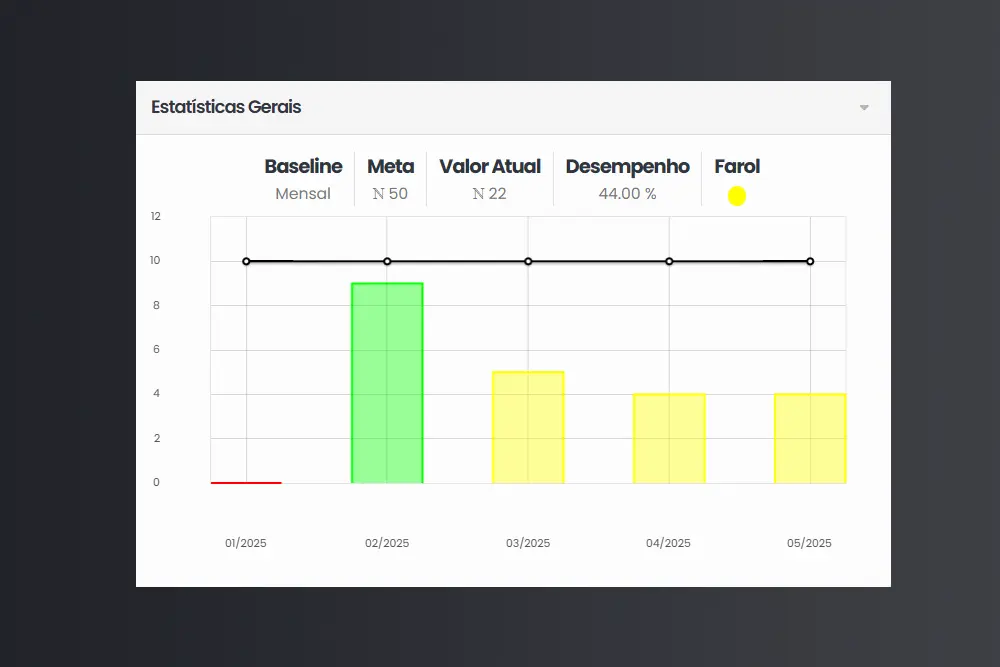The image size is (1000, 667).
Task: Click the red bar for 01/2025
Action: point(246,482)
